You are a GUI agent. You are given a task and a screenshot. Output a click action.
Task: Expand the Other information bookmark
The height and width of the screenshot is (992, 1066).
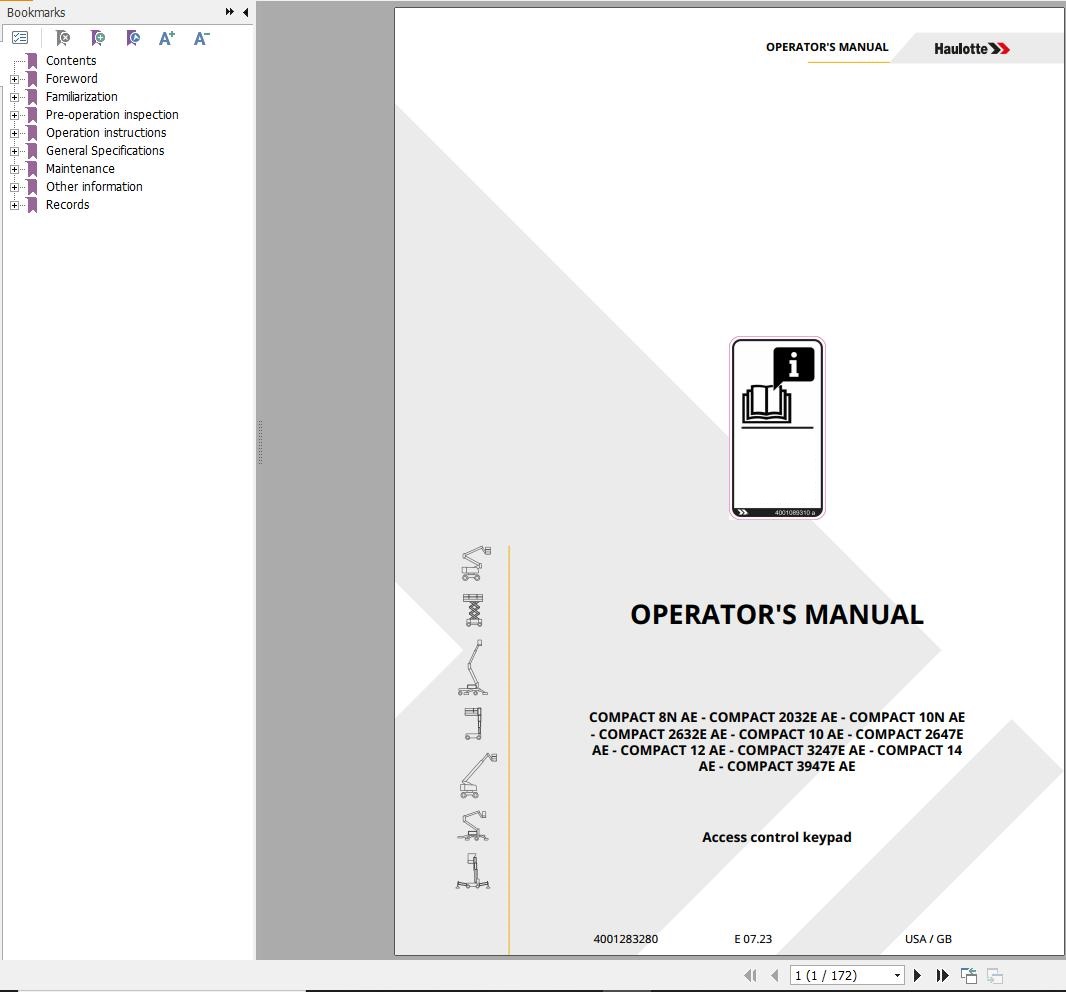coord(14,187)
